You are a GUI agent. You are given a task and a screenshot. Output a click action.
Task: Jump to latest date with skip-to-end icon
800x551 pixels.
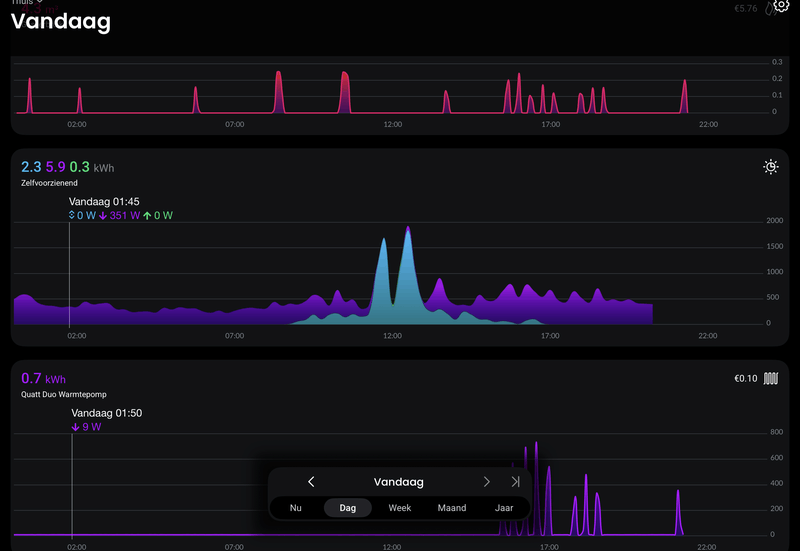tap(515, 482)
